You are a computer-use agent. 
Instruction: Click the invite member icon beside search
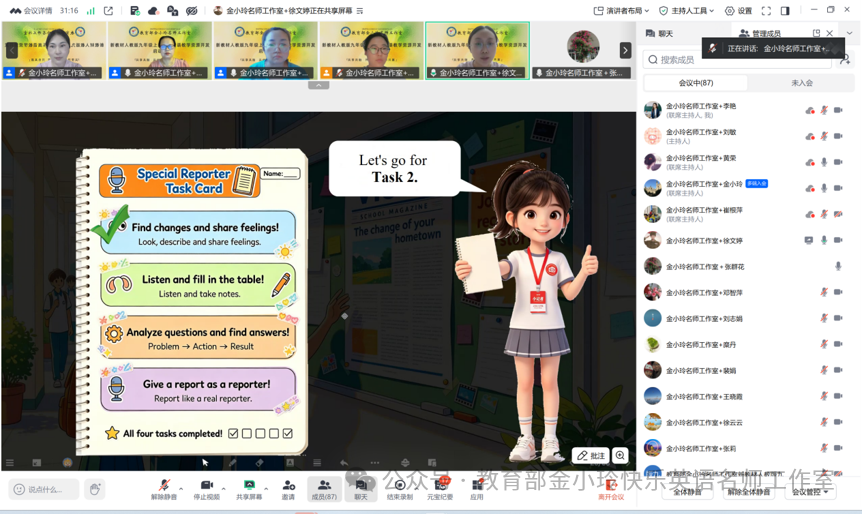click(x=845, y=59)
